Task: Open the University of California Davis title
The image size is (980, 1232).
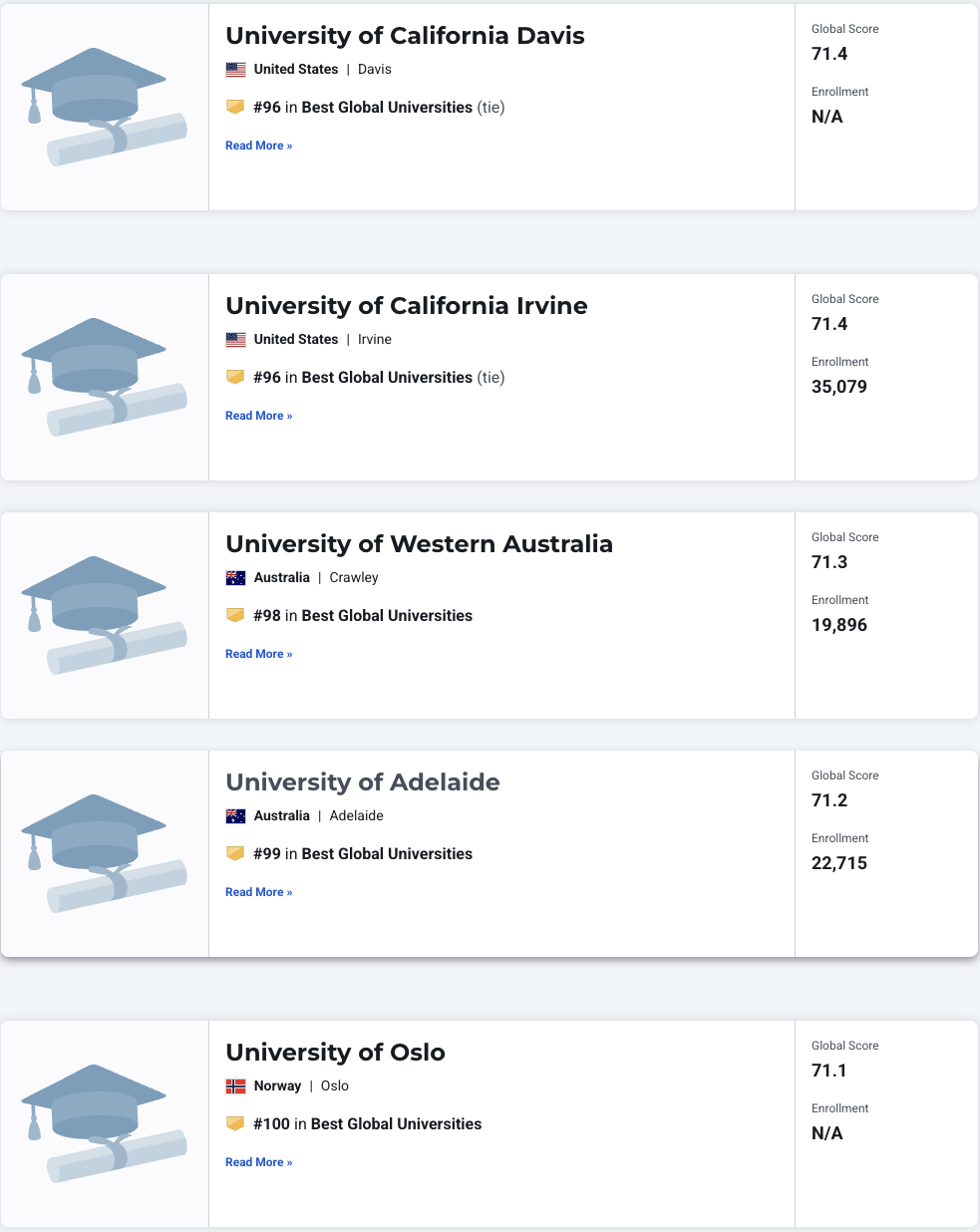Action: [405, 36]
